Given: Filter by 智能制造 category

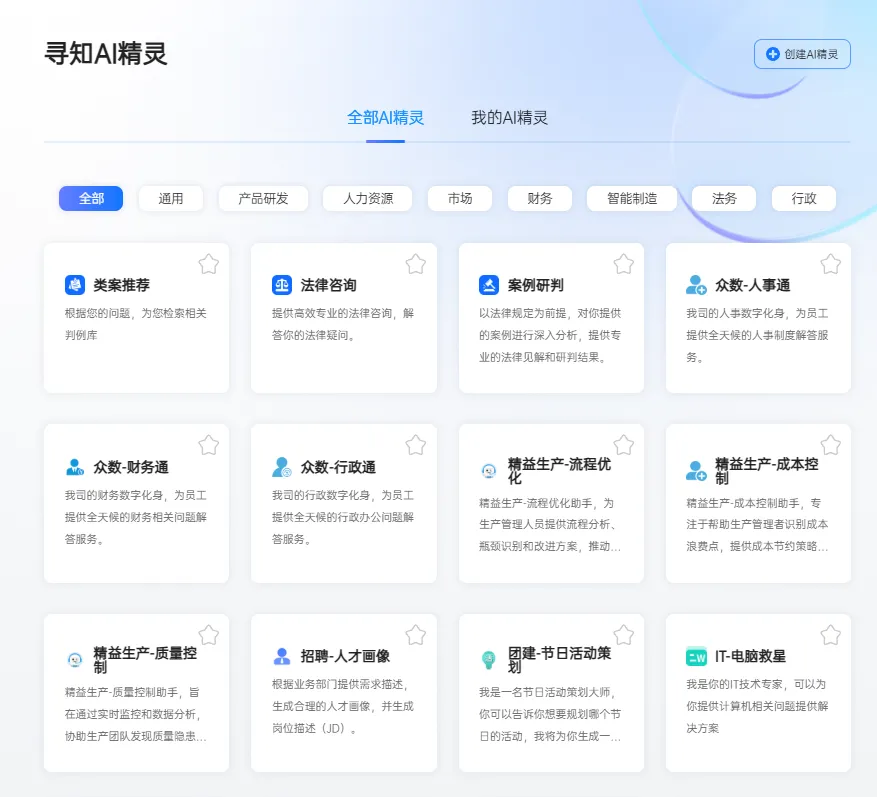Looking at the screenshot, I should click(632, 198).
